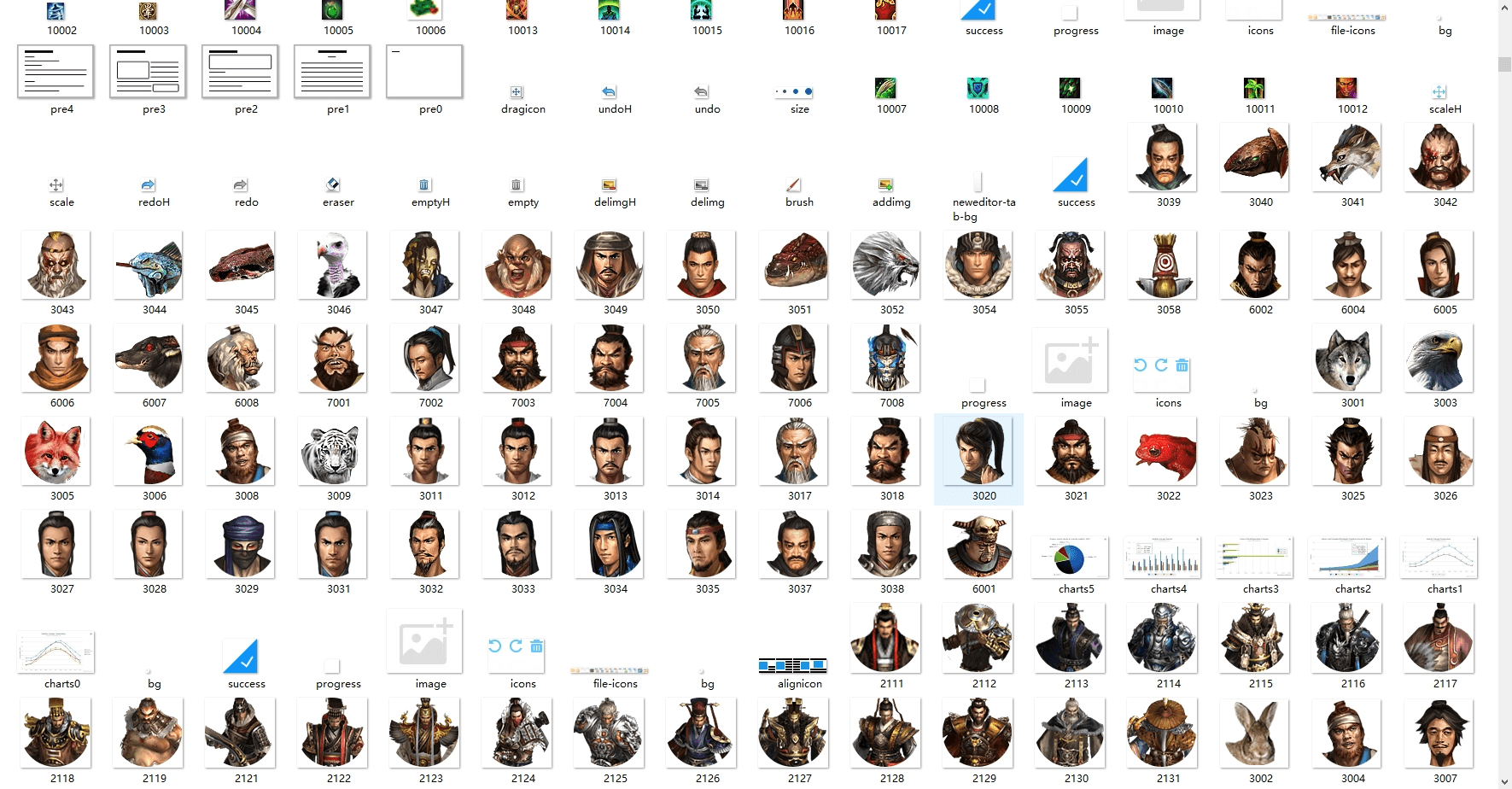Select the charts2 area chart thumbnail

tap(1346, 558)
